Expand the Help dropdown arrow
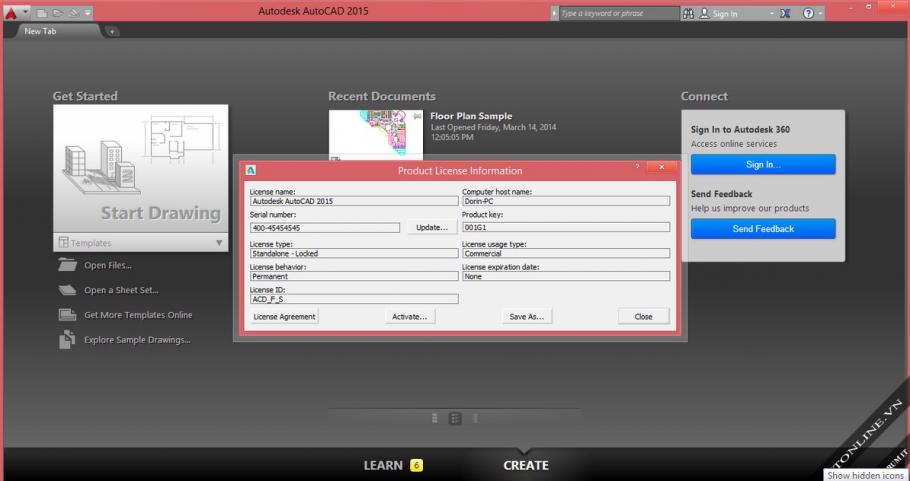 pos(821,13)
